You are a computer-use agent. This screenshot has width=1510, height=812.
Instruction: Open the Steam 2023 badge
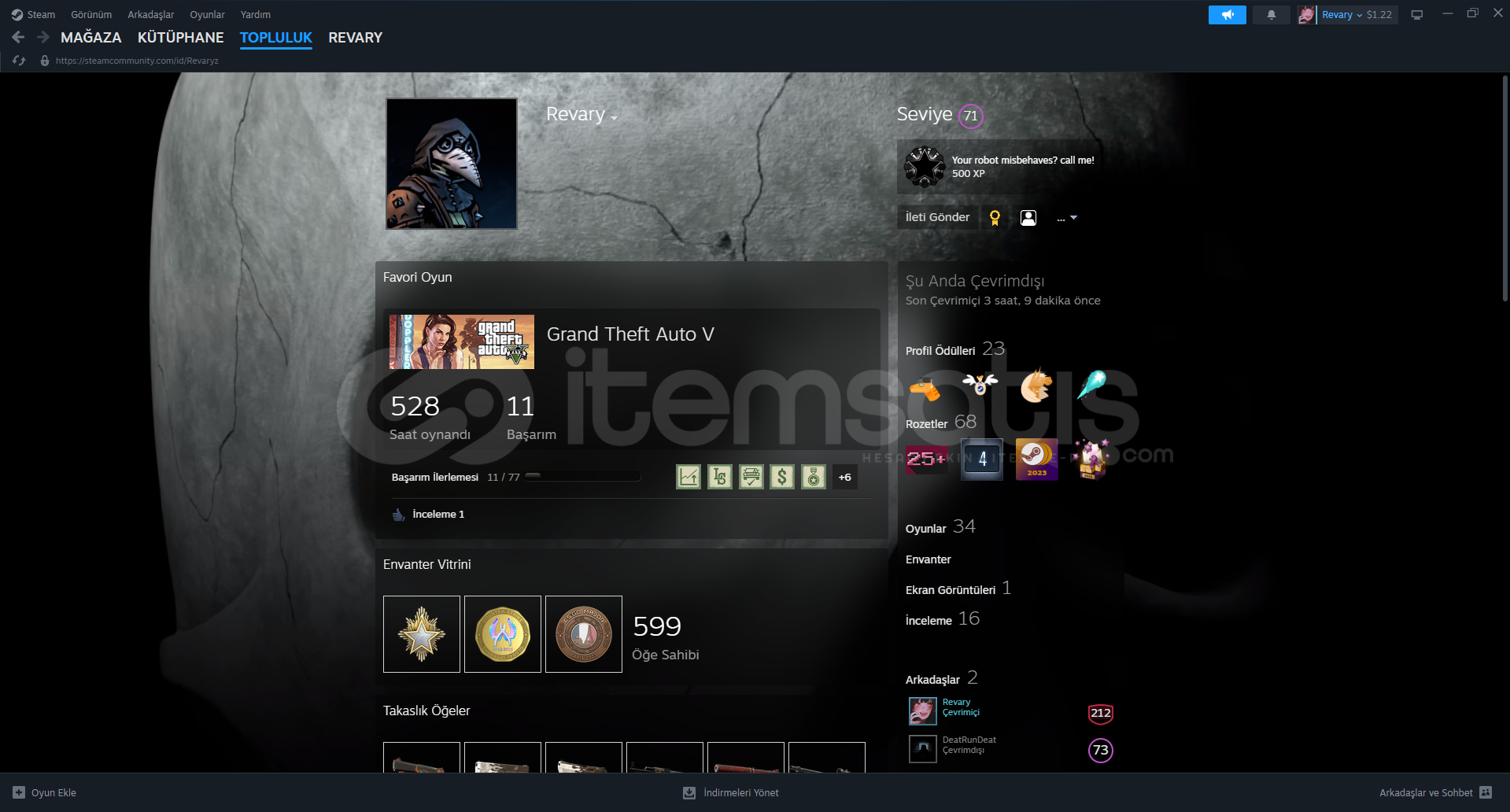(x=1037, y=460)
